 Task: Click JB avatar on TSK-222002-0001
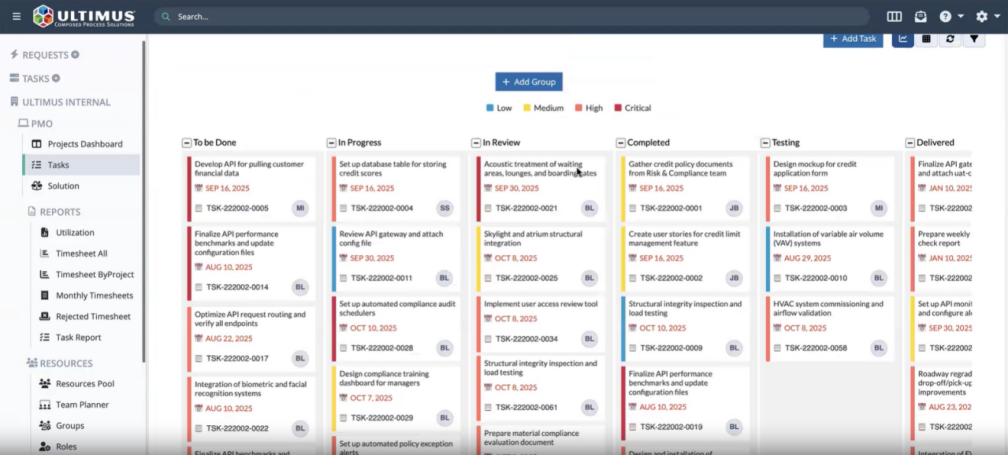point(734,208)
